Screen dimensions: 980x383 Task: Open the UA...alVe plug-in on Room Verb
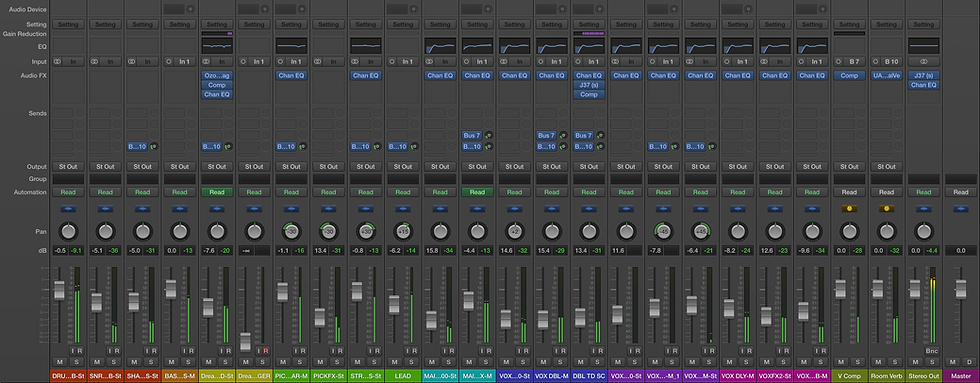point(886,75)
